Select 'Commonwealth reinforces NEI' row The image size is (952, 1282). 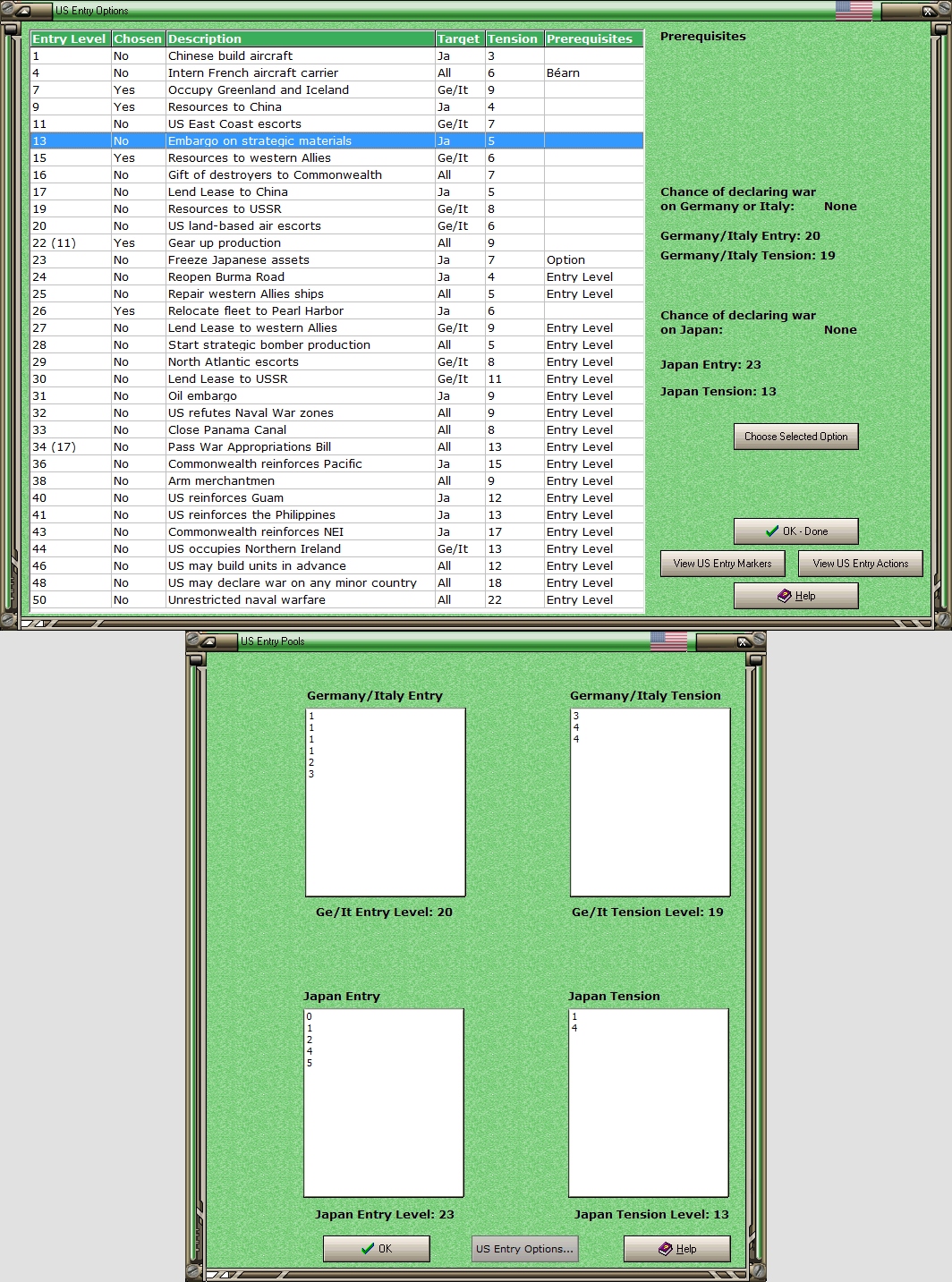point(336,531)
